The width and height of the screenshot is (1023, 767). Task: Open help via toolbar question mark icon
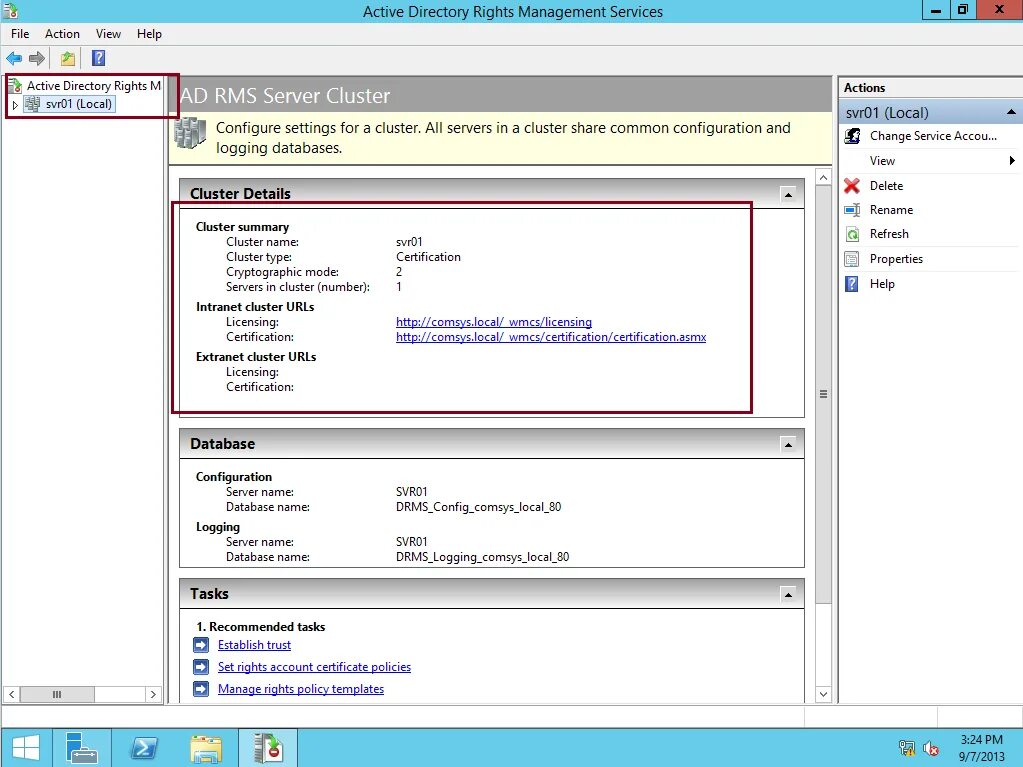tap(99, 59)
